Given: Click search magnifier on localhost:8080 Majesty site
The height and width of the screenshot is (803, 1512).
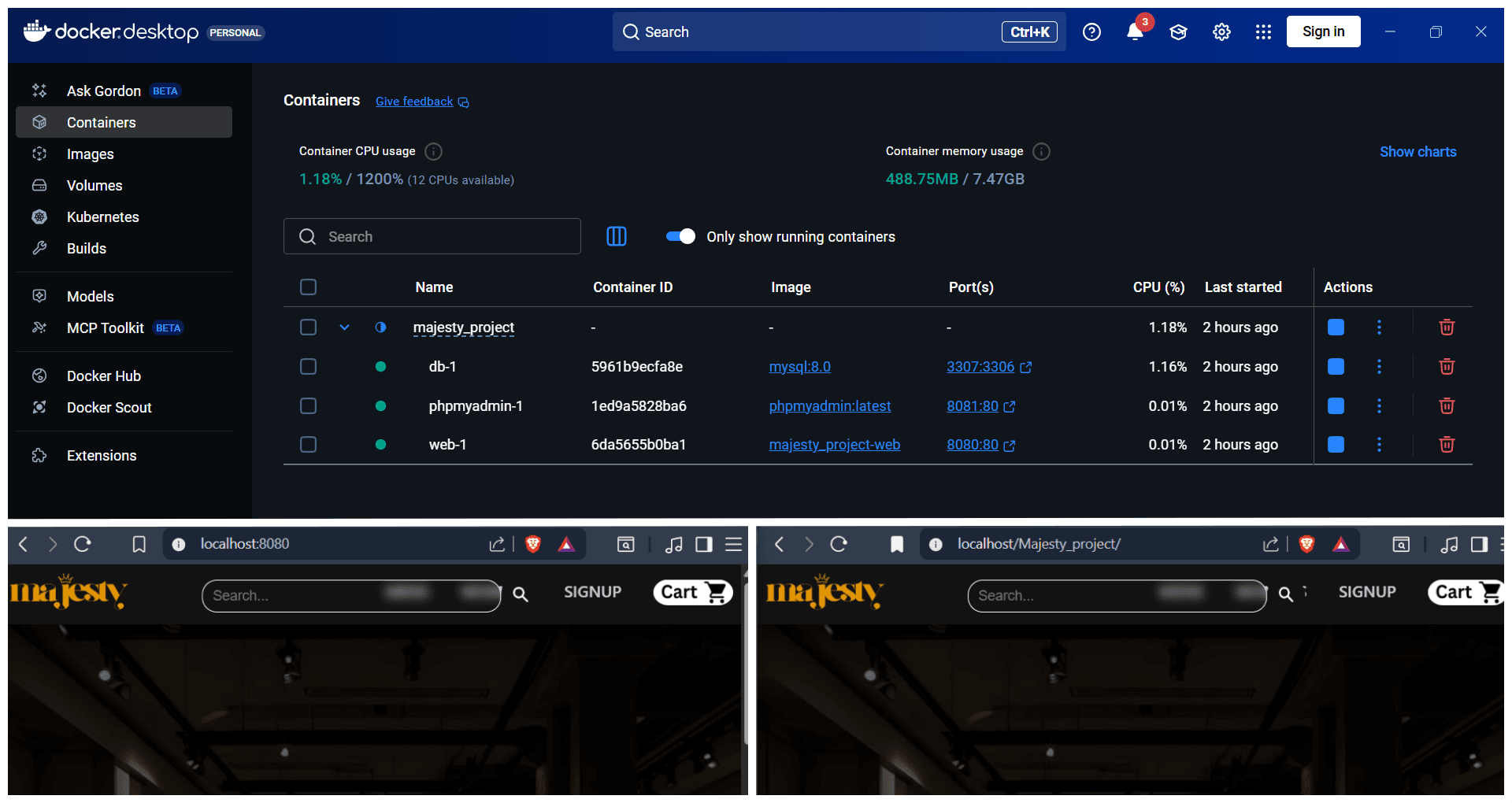Looking at the screenshot, I should coord(521,594).
